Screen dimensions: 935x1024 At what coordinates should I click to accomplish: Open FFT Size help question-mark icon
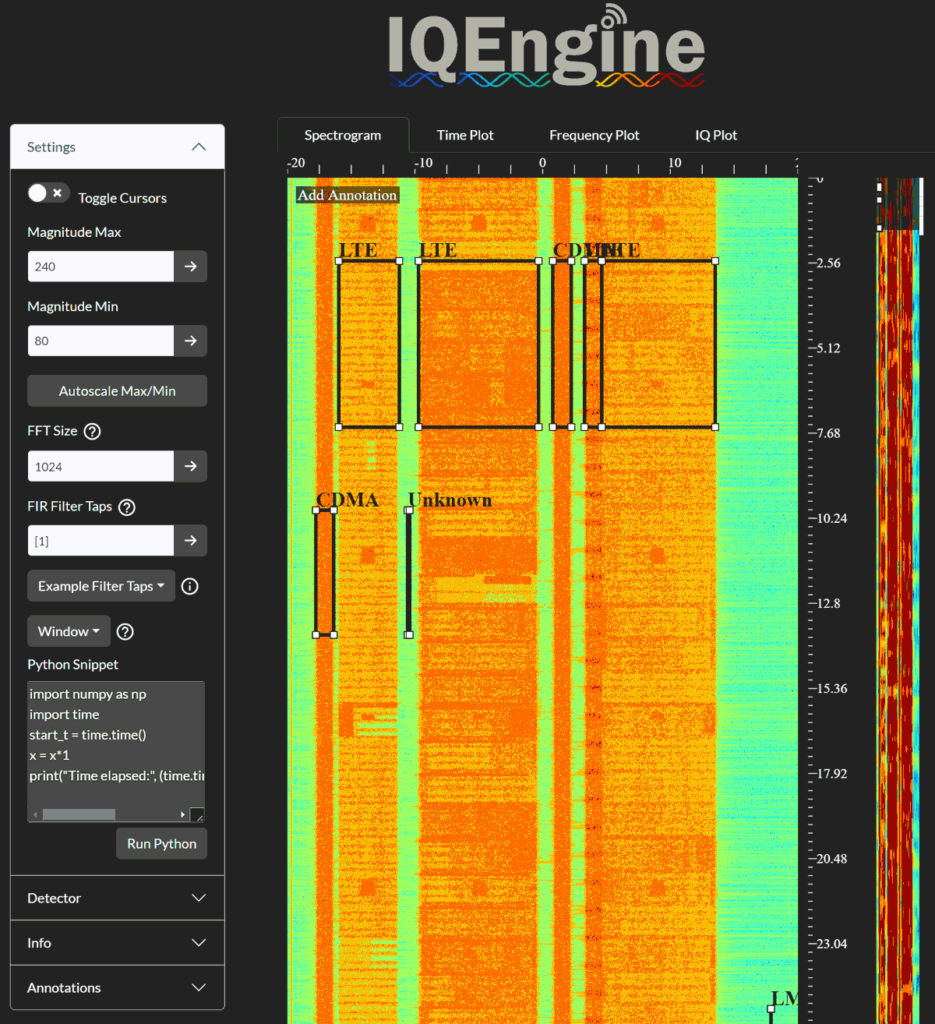(93, 432)
